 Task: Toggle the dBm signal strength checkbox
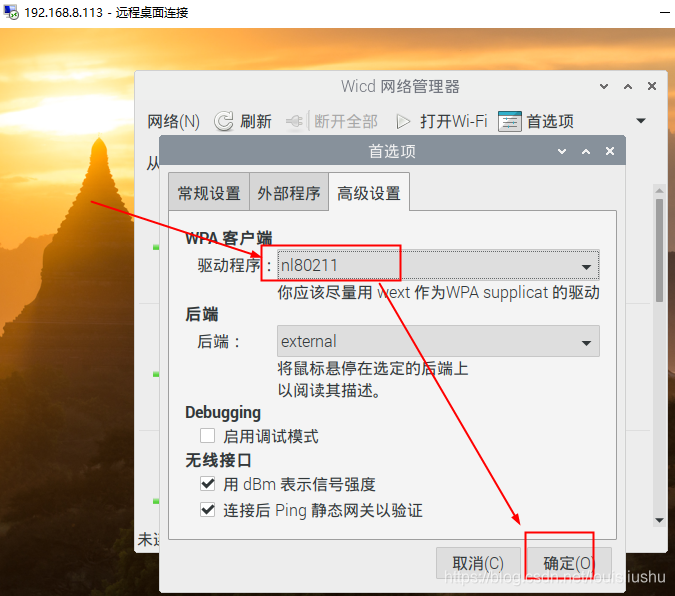click(x=207, y=484)
